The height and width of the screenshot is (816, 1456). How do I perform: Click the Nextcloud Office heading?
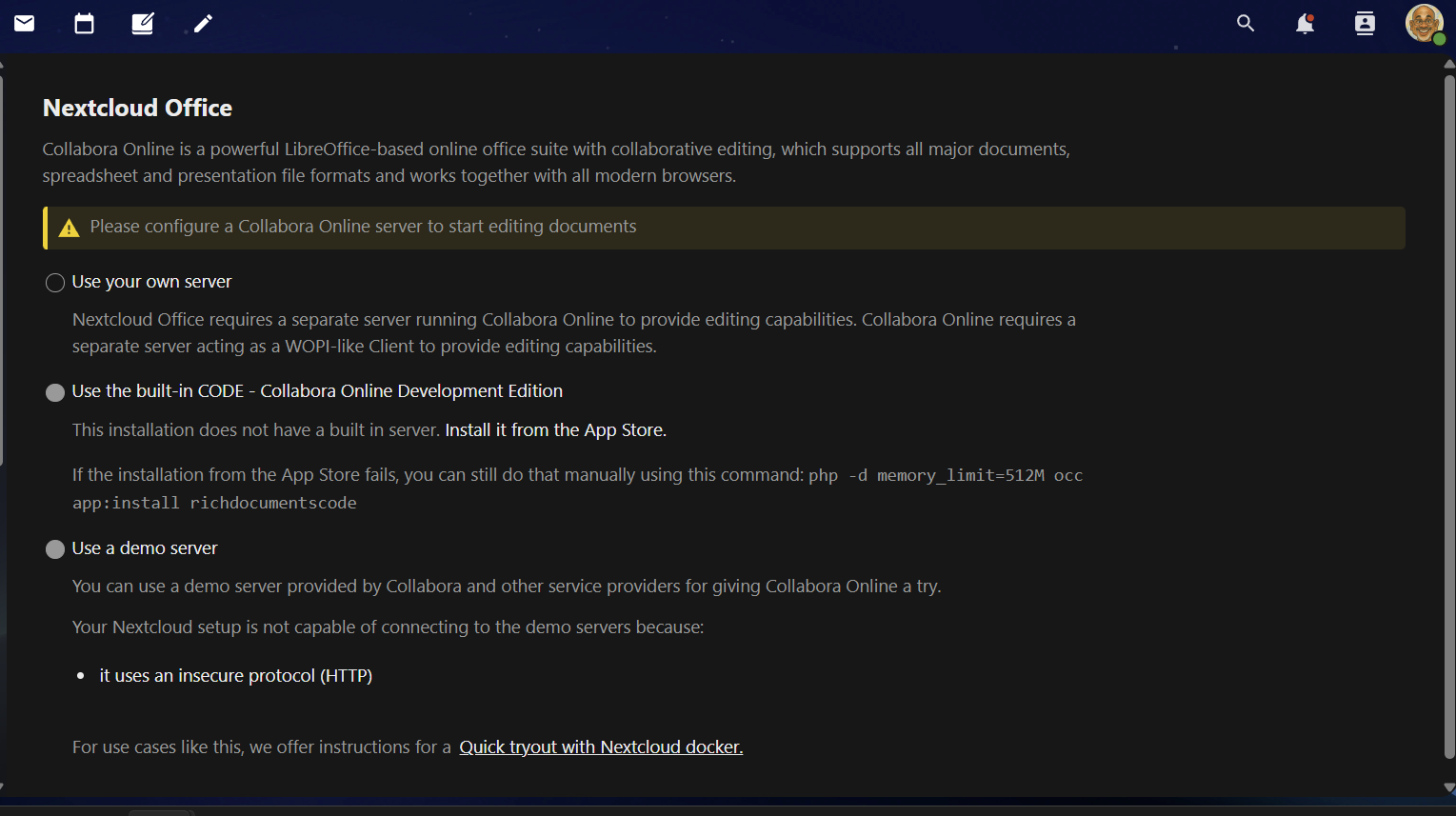(137, 108)
